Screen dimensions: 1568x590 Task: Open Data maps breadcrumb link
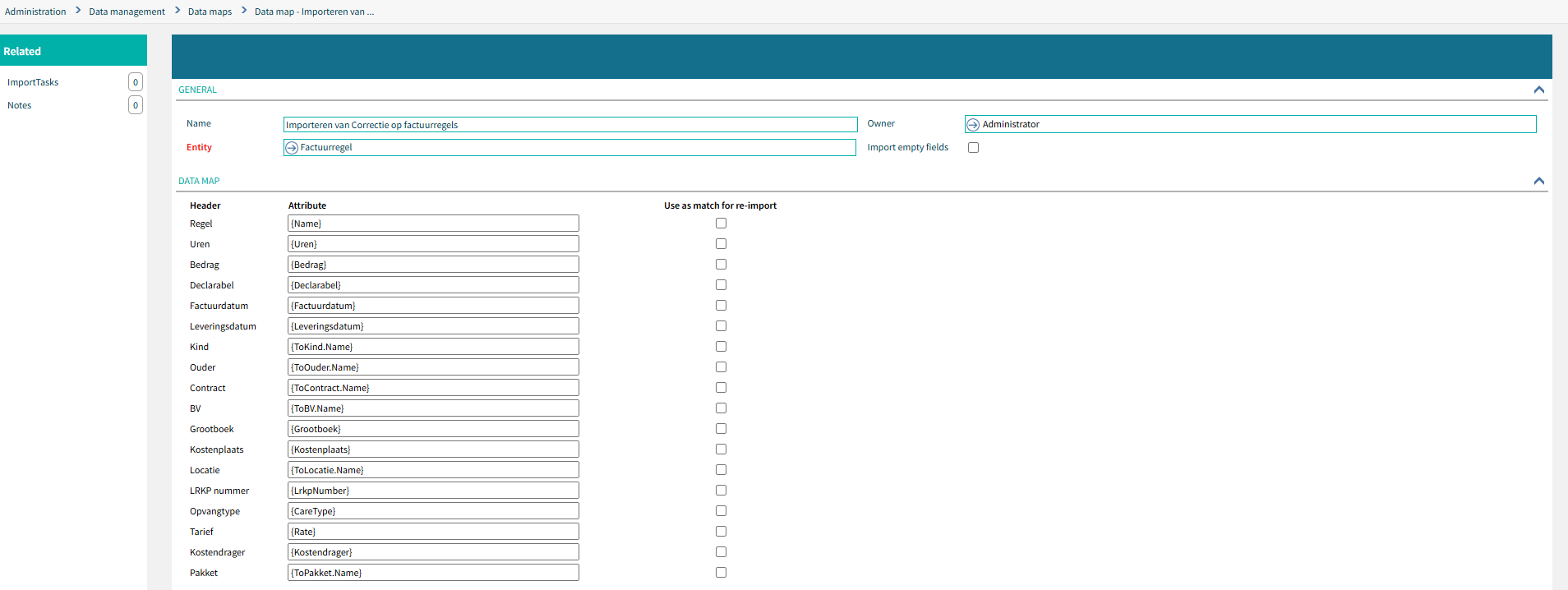[210, 12]
